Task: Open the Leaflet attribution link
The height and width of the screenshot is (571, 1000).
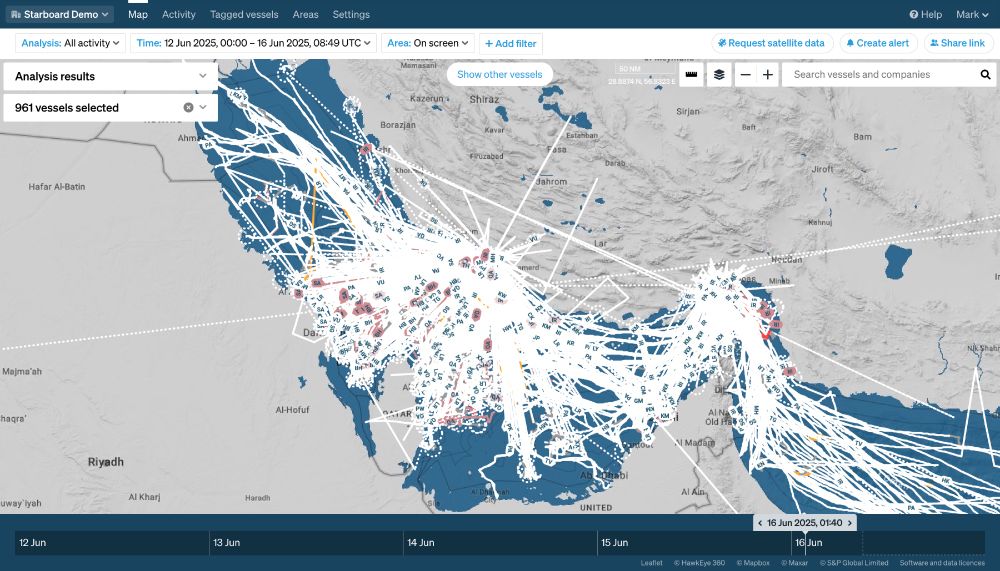Action: click(x=652, y=563)
